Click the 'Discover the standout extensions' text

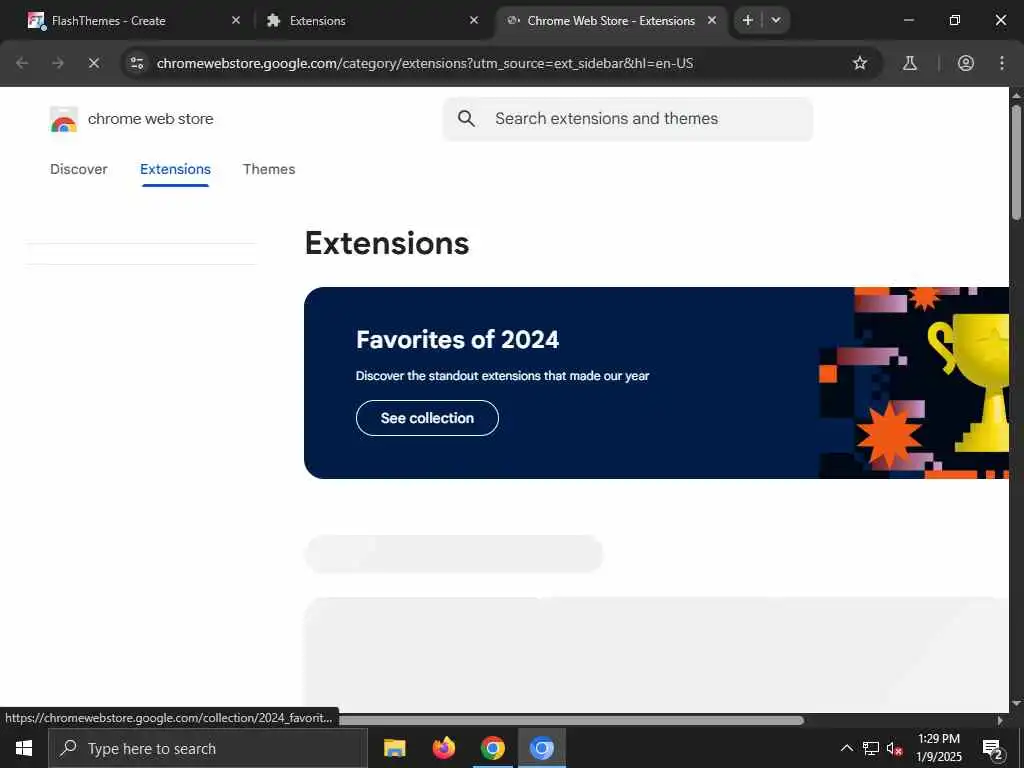pos(502,376)
